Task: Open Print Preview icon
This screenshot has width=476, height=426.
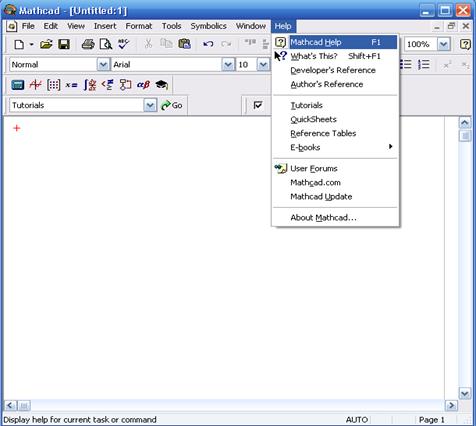Action: pyautogui.click(x=106, y=44)
